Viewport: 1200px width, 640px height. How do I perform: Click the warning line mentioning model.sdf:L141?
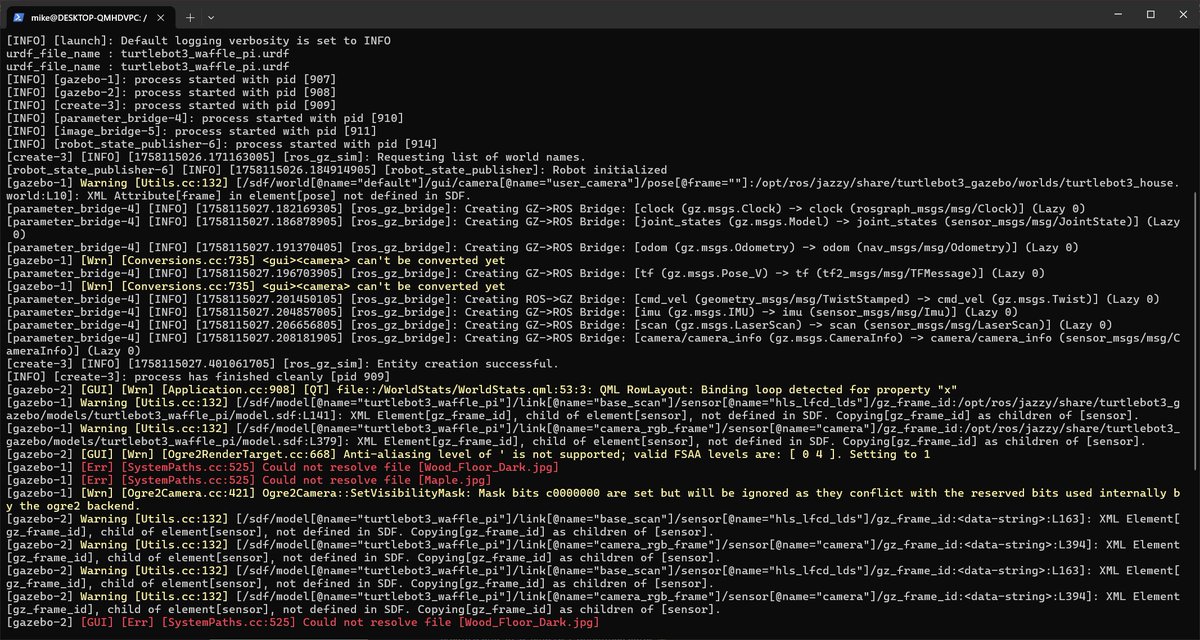595,410
